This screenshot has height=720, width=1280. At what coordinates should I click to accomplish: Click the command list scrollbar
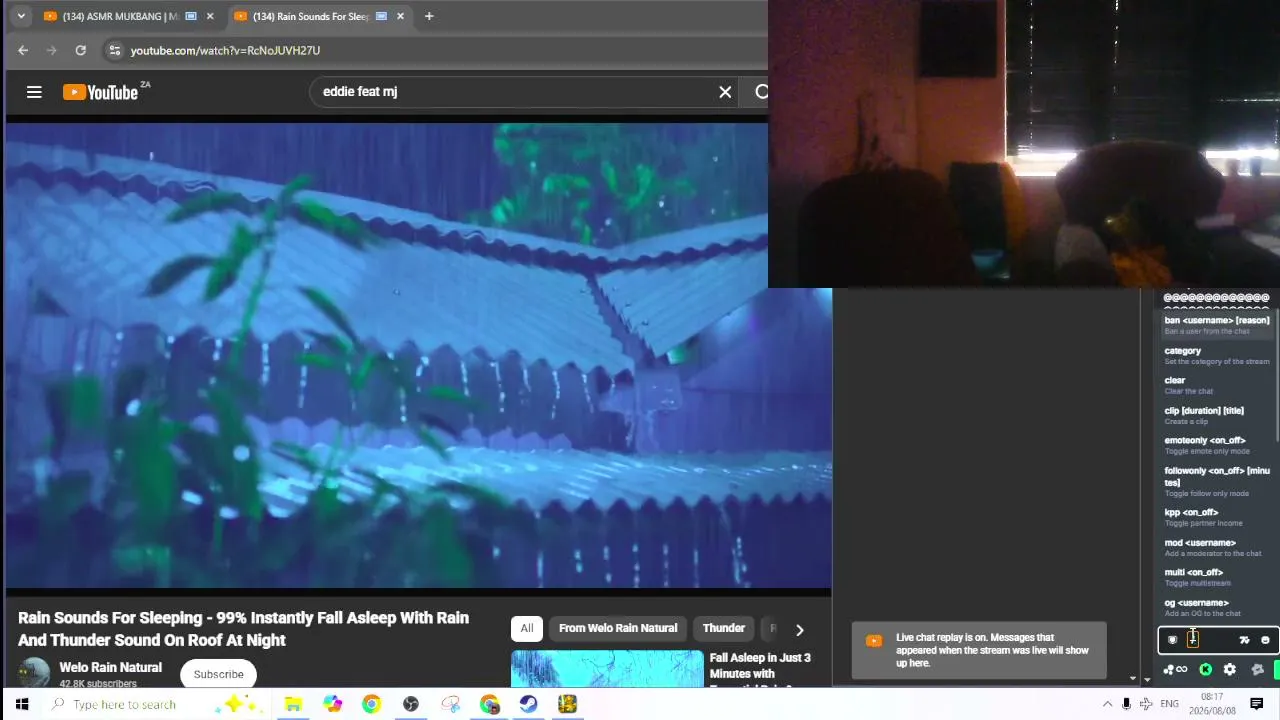pyautogui.click(x=1277, y=375)
